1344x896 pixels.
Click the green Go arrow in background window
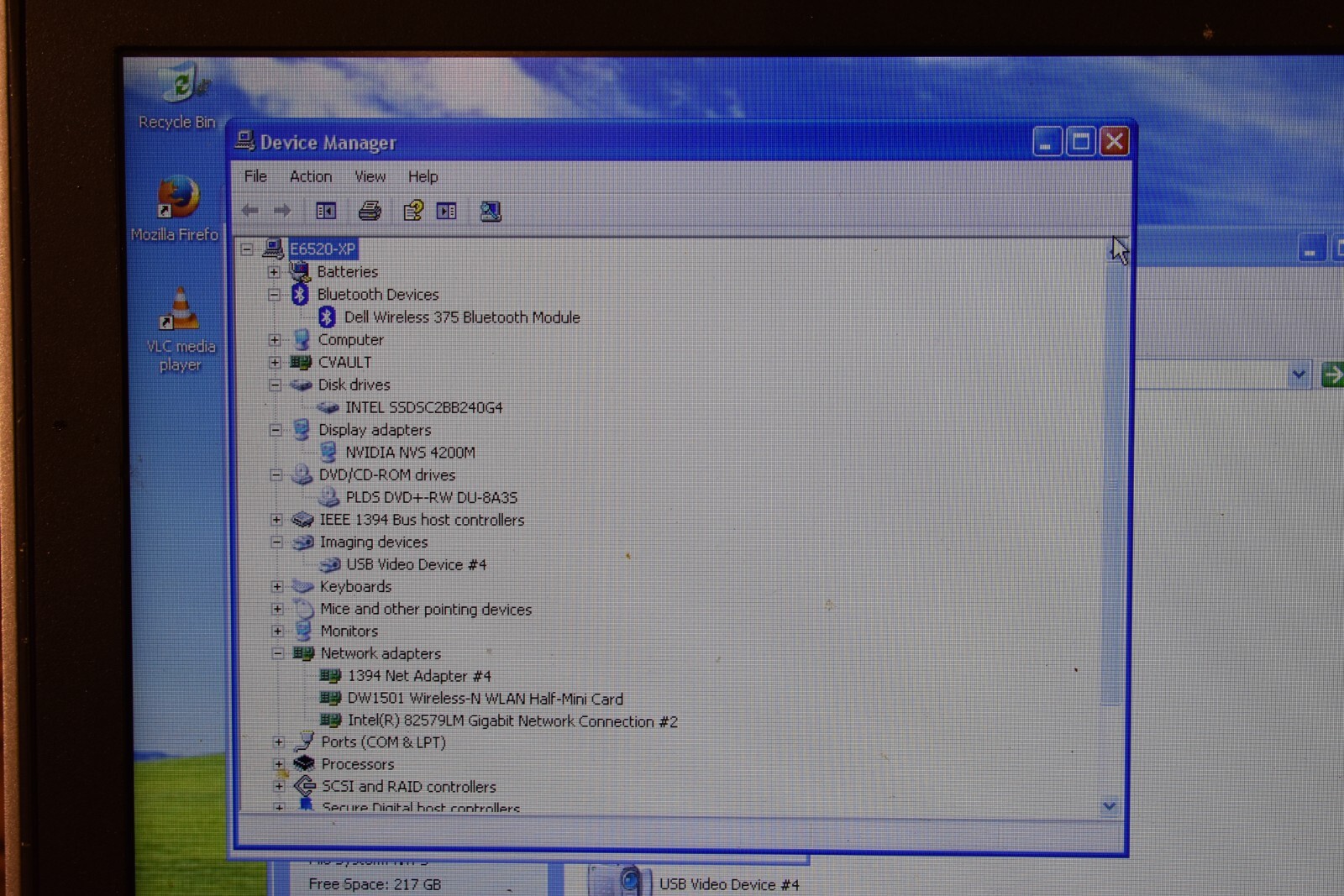tap(1332, 375)
